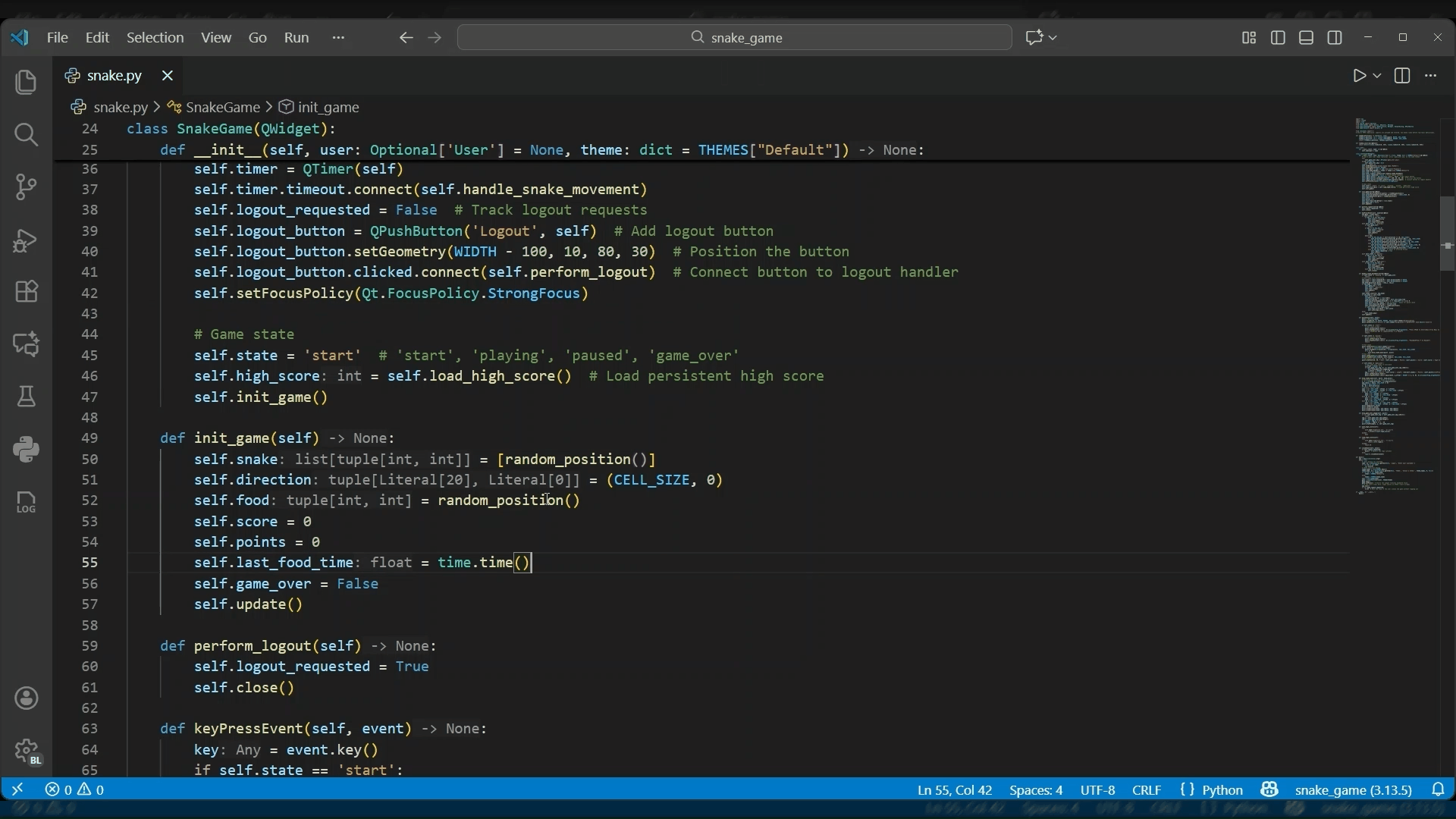Select the Search icon in activity bar
The height and width of the screenshot is (819, 1456).
tap(27, 135)
